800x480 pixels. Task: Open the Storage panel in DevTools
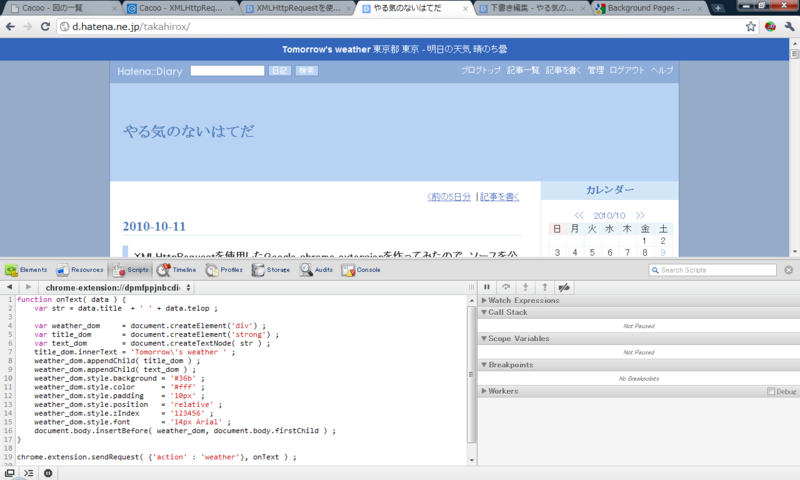[x=270, y=270]
